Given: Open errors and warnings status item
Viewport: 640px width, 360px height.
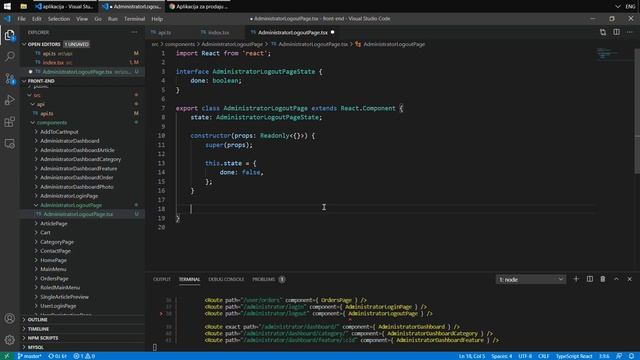Looking at the screenshot, I should [x=84, y=356].
